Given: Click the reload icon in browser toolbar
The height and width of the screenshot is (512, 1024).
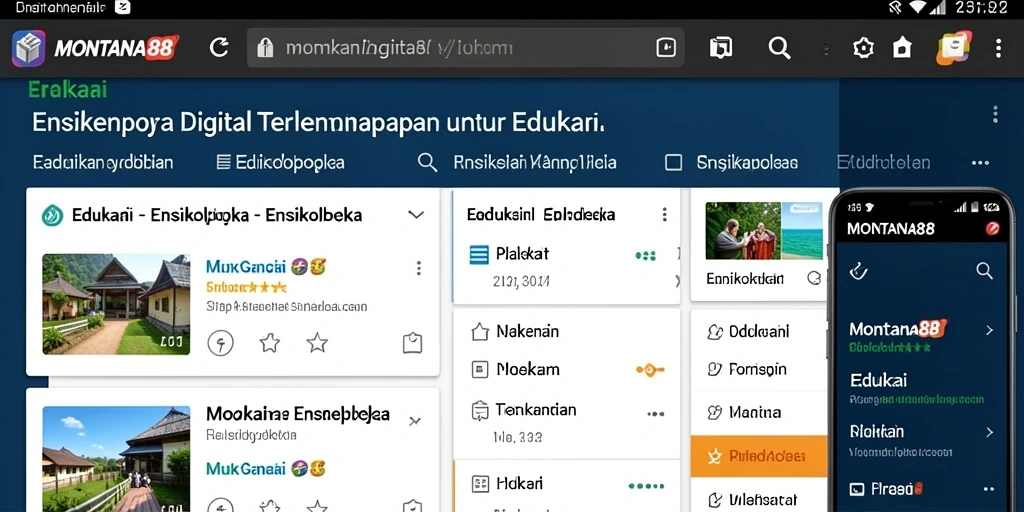Looking at the screenshot, I should pyautogui.click(x=219, y=48).
